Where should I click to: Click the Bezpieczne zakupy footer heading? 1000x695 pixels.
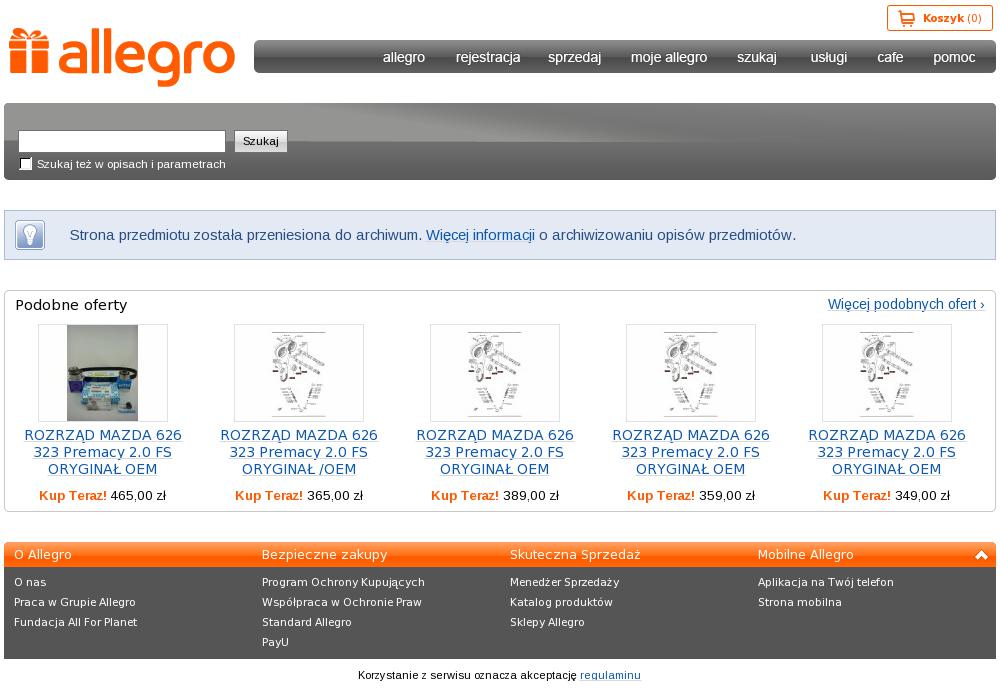[325, 555]
